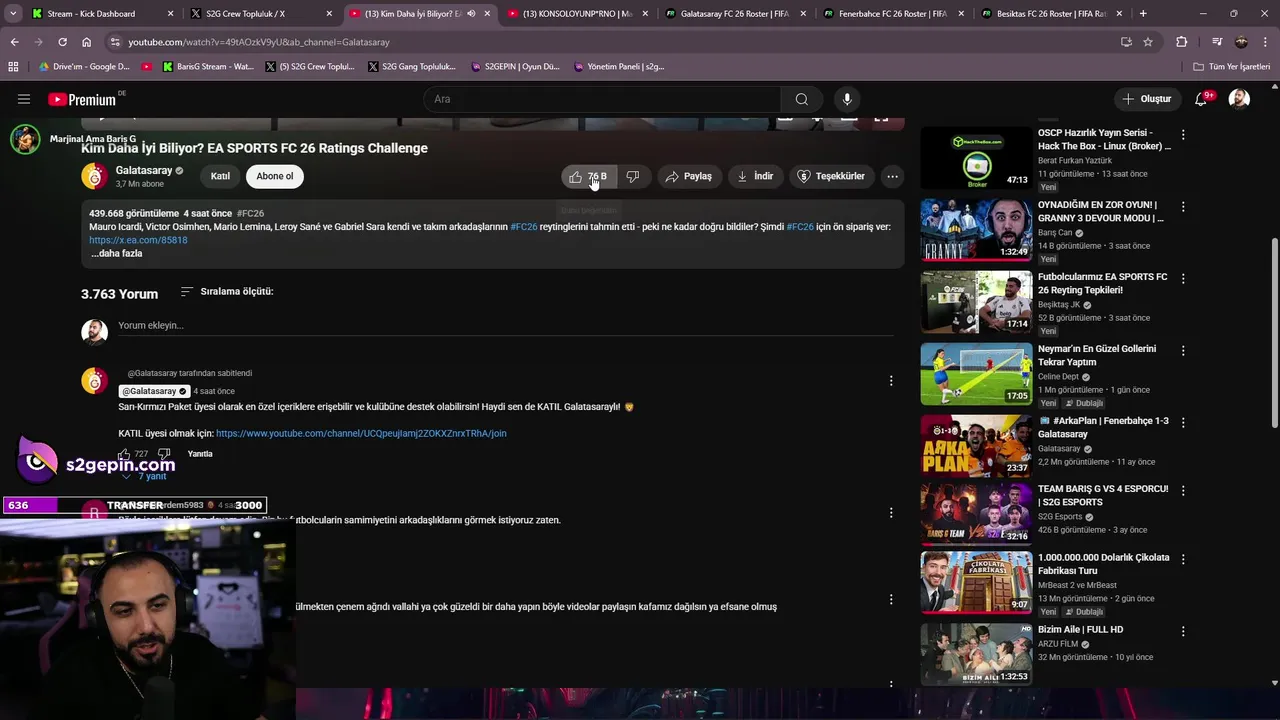Click the address bar URL
The height and width of the screenshot is (720, 1280).
point(259,42)
